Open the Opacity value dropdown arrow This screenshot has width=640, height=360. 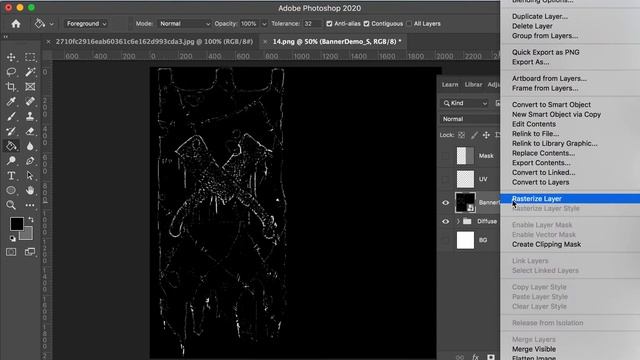click(x=264, y=24)
